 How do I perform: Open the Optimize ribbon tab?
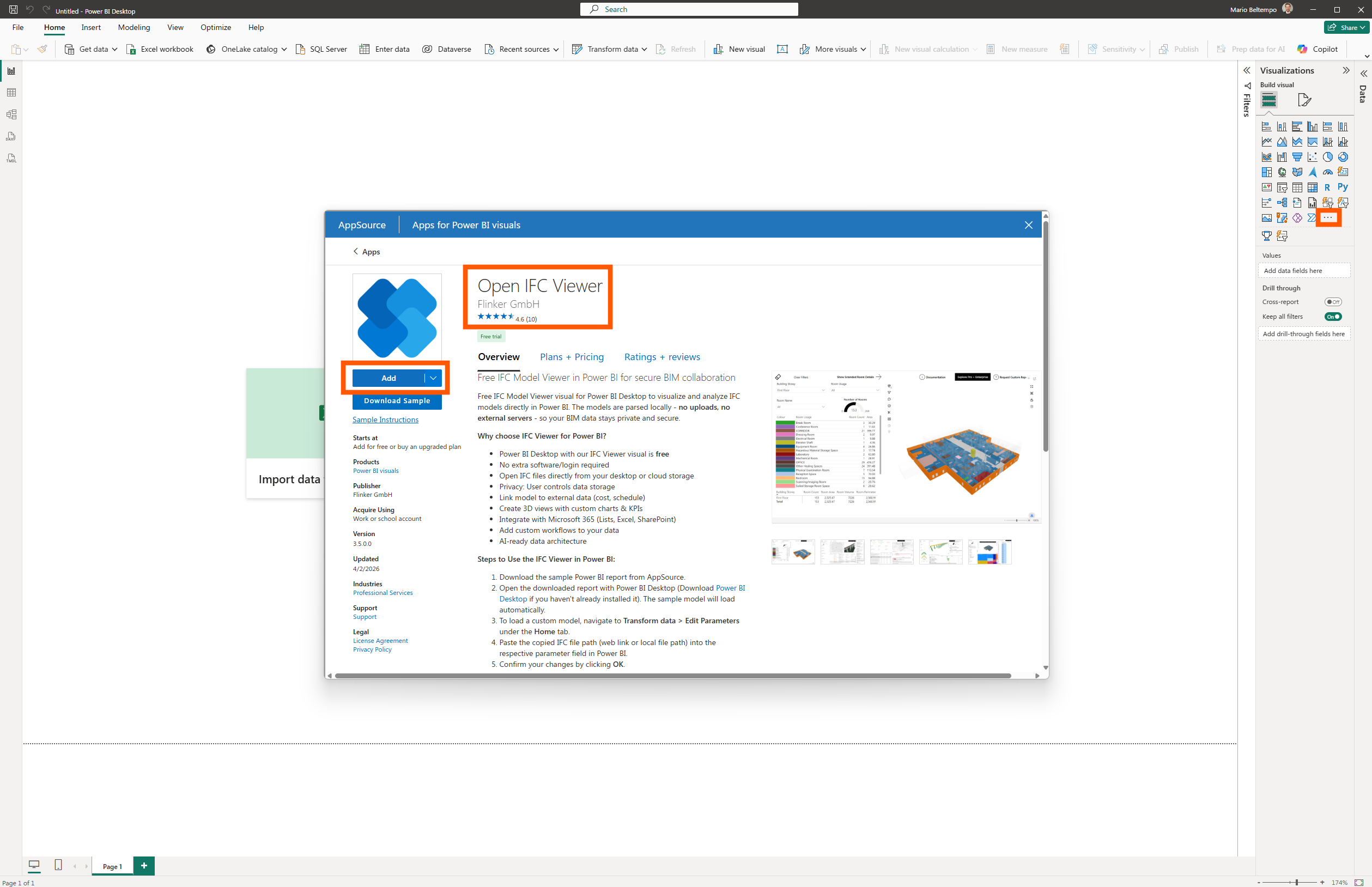coord(215,27)
